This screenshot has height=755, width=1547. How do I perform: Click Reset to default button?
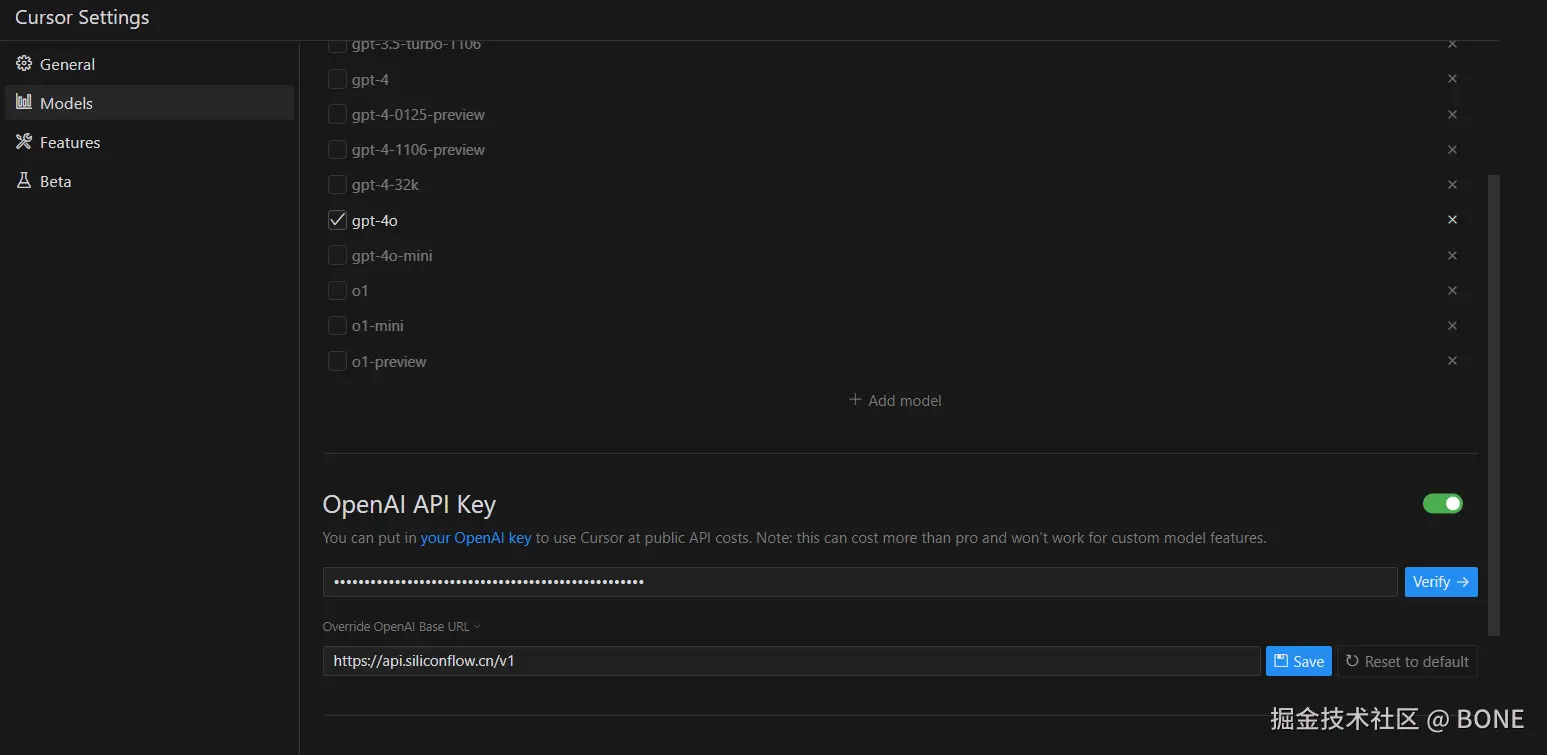(1407, 661)
